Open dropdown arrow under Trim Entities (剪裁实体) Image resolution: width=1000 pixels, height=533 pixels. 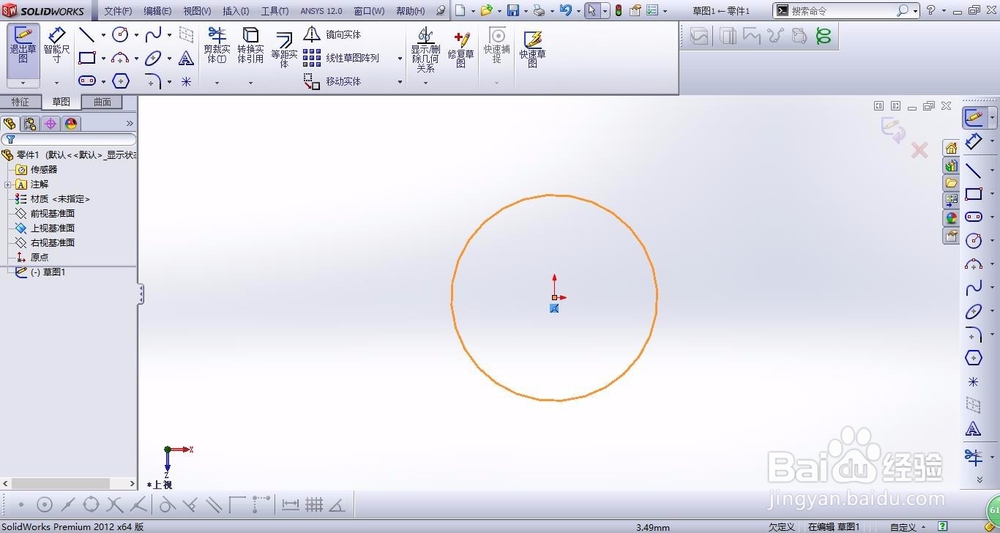click(x=217, y=82)
